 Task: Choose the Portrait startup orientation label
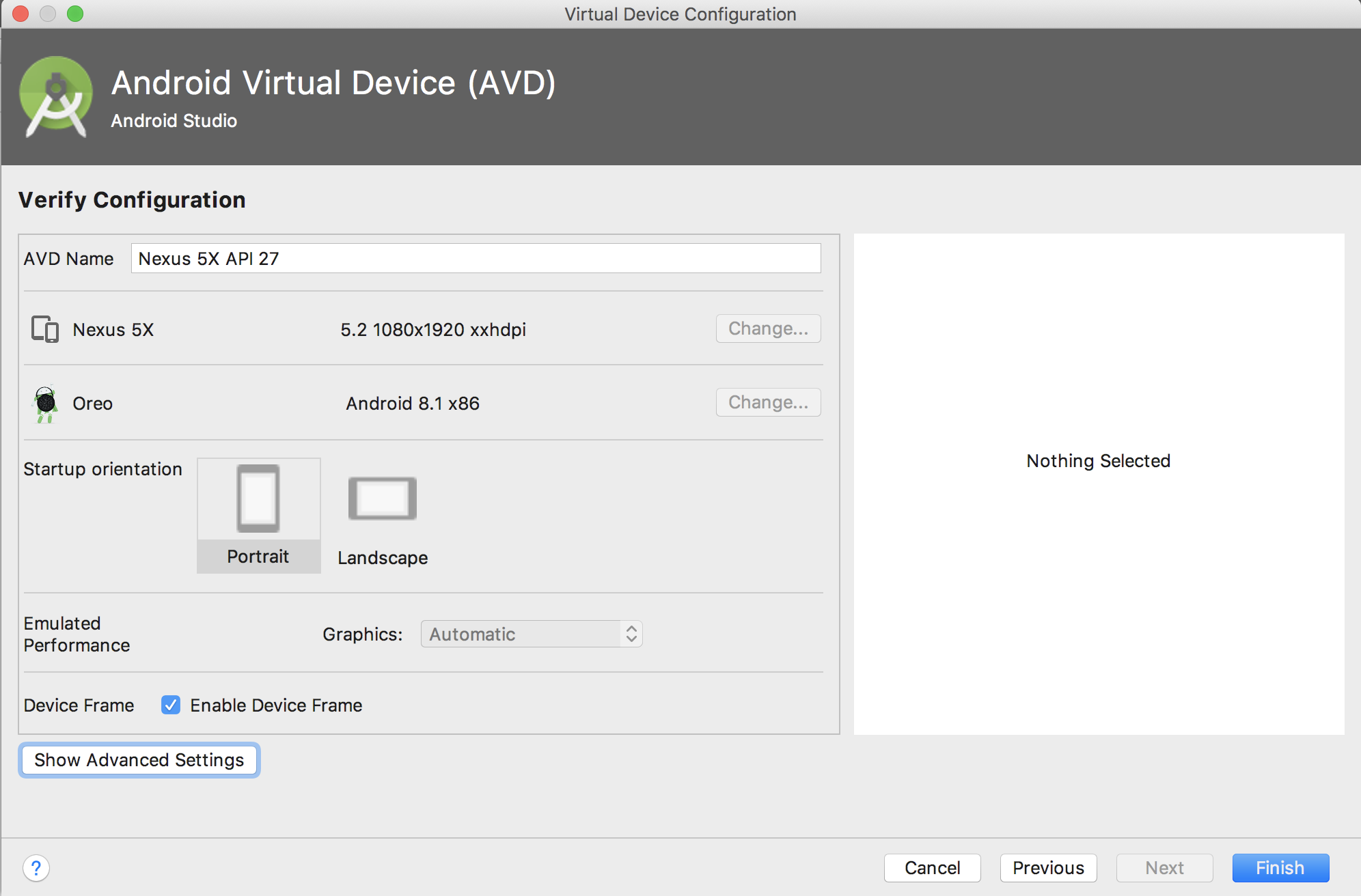258,557
